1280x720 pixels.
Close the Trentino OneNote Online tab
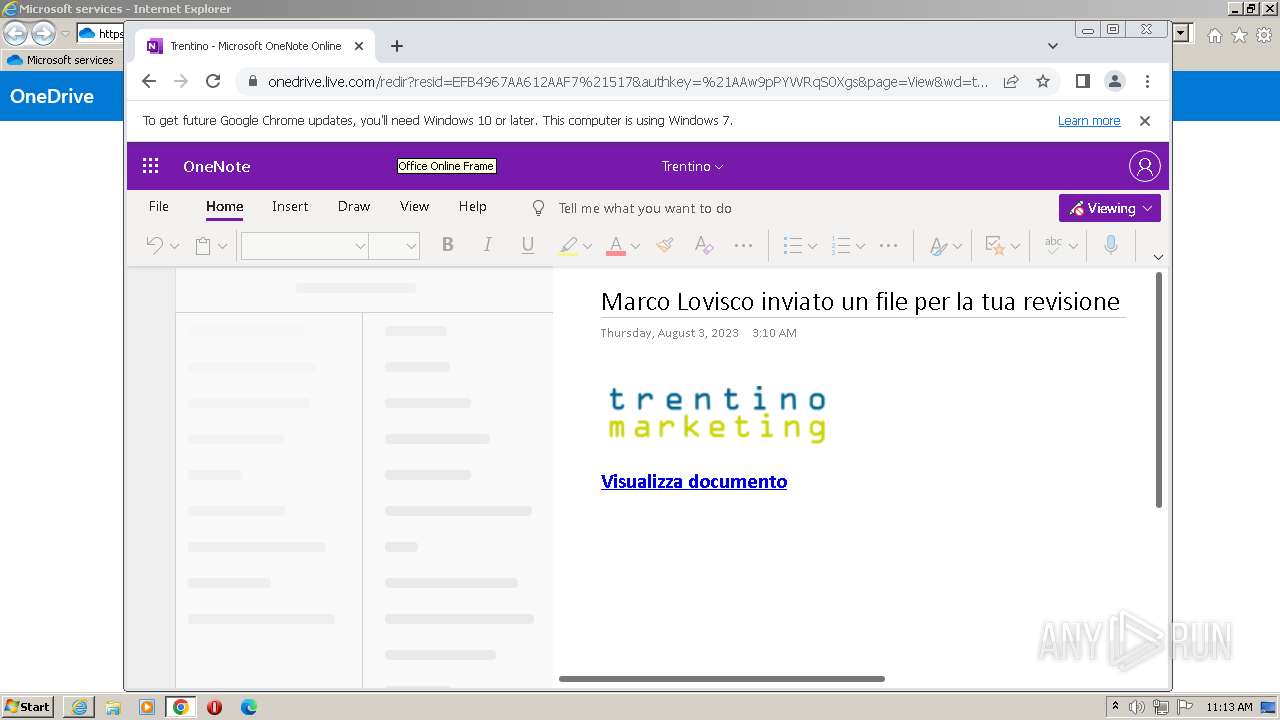point(359,46)
